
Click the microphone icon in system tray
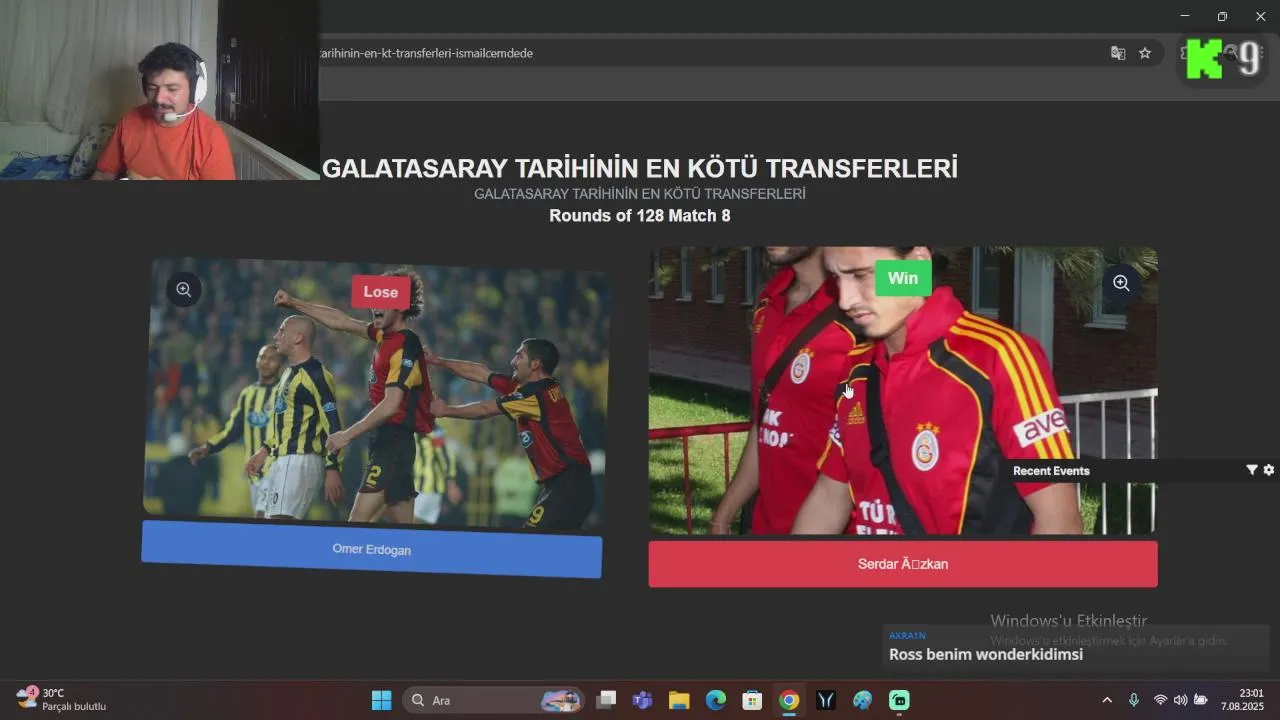[x=1134, y=700]
